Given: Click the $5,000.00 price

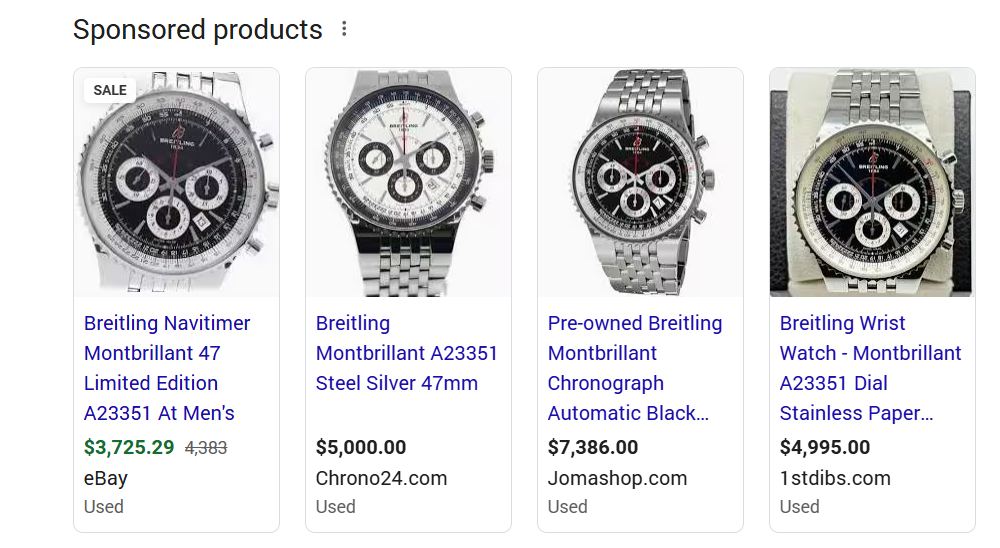Looking at the screenshot, I should tap(361, 447).
